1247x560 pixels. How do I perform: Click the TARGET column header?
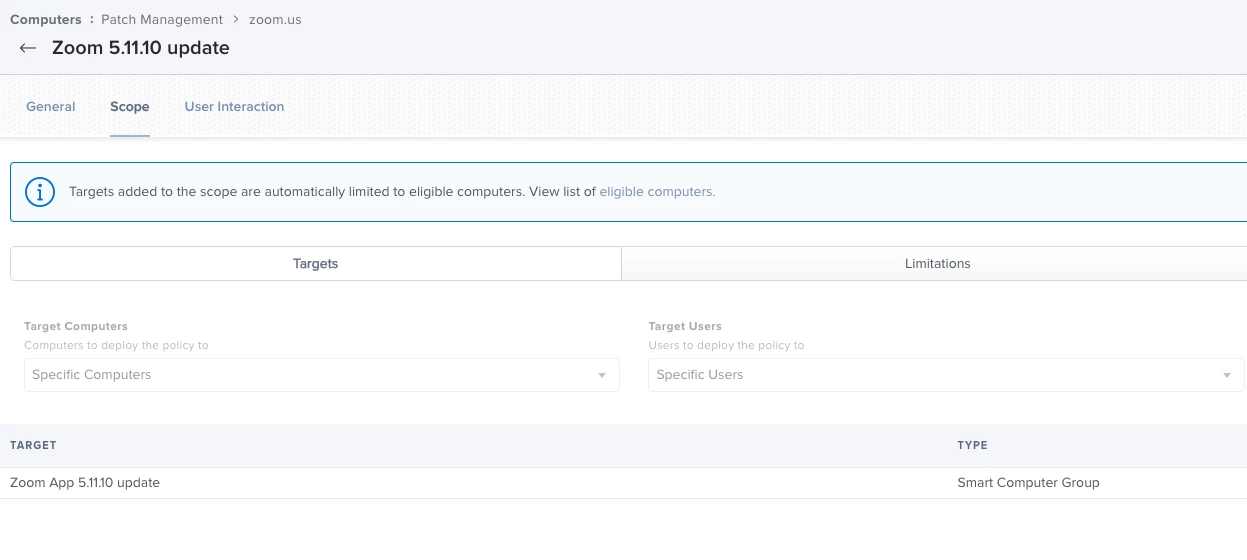point(33,445)
